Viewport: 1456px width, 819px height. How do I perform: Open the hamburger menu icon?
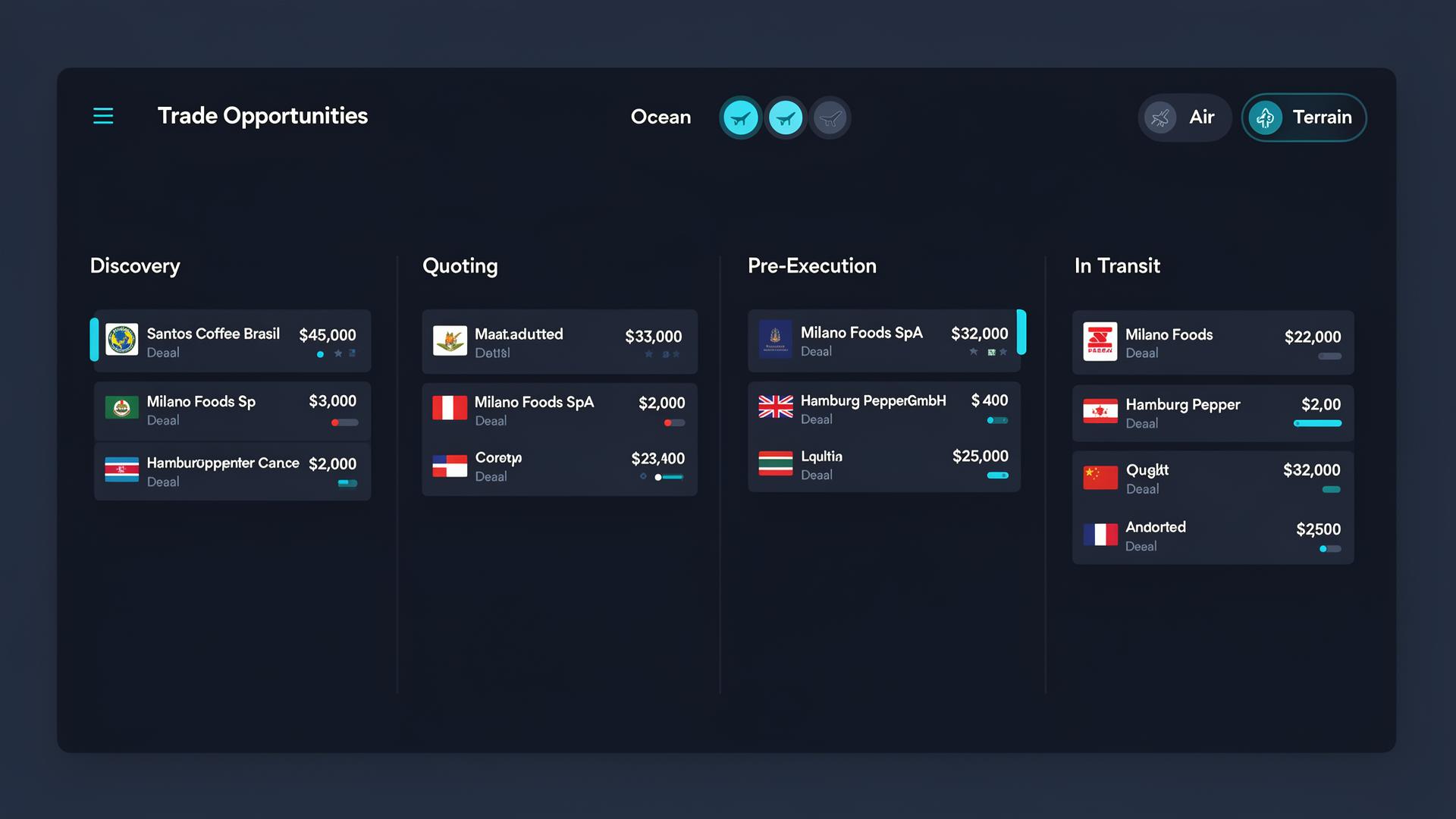(103, 116)
